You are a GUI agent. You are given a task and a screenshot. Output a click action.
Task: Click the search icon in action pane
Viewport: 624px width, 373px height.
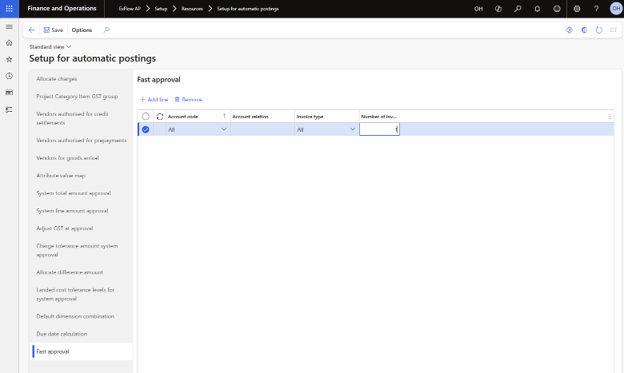click(107, 30)
